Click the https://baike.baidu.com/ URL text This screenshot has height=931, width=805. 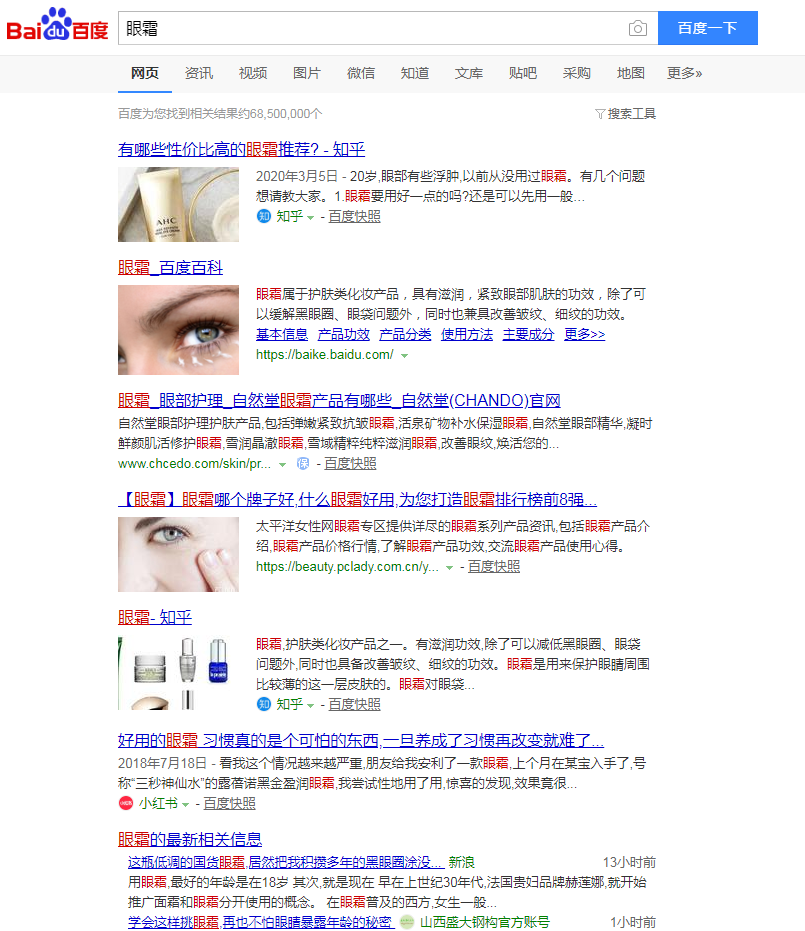tap(325, 354)
